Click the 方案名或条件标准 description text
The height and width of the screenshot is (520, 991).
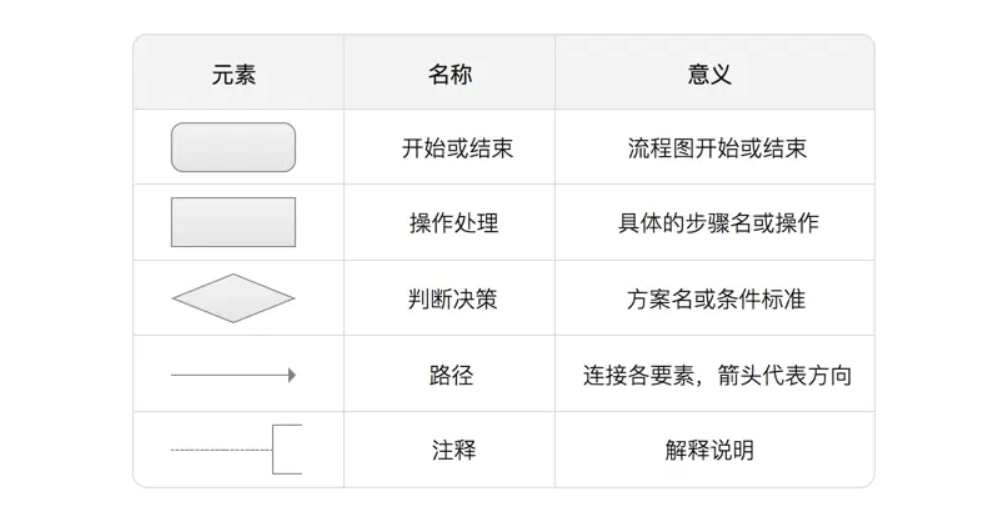point(716,299)
